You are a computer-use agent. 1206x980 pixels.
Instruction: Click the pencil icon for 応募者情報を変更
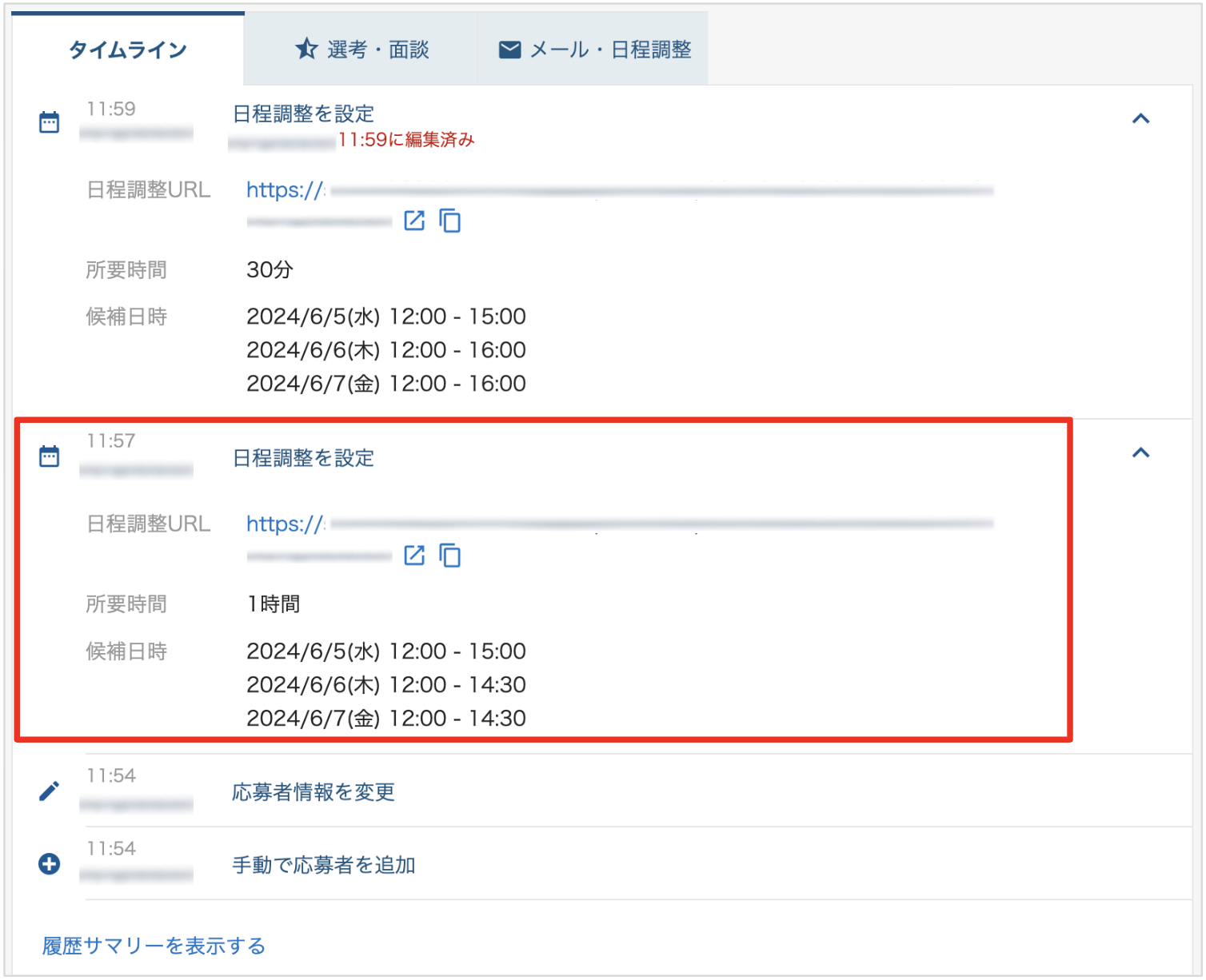[50, 791]
